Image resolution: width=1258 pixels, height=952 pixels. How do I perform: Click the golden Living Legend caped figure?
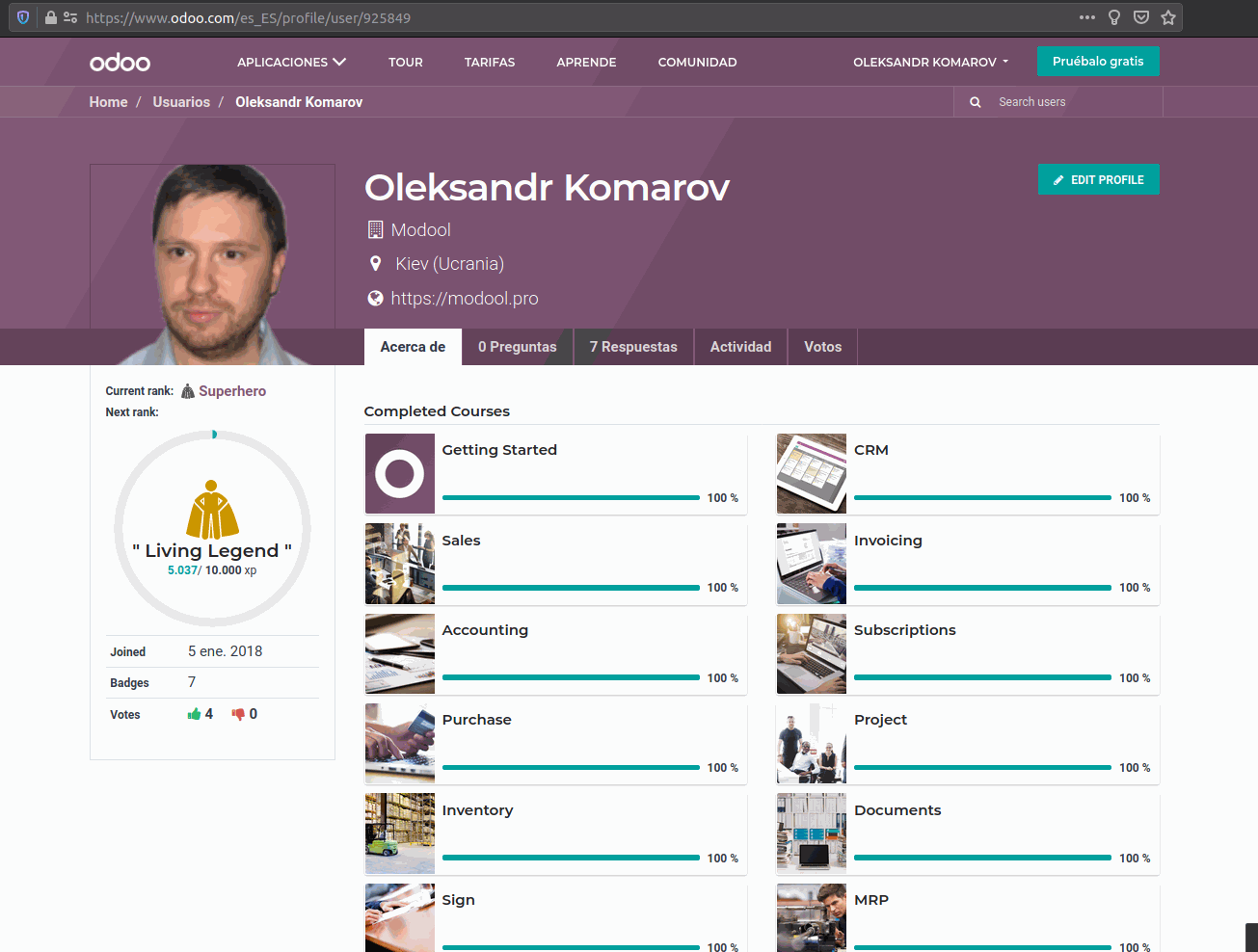[x=212, y=510]
